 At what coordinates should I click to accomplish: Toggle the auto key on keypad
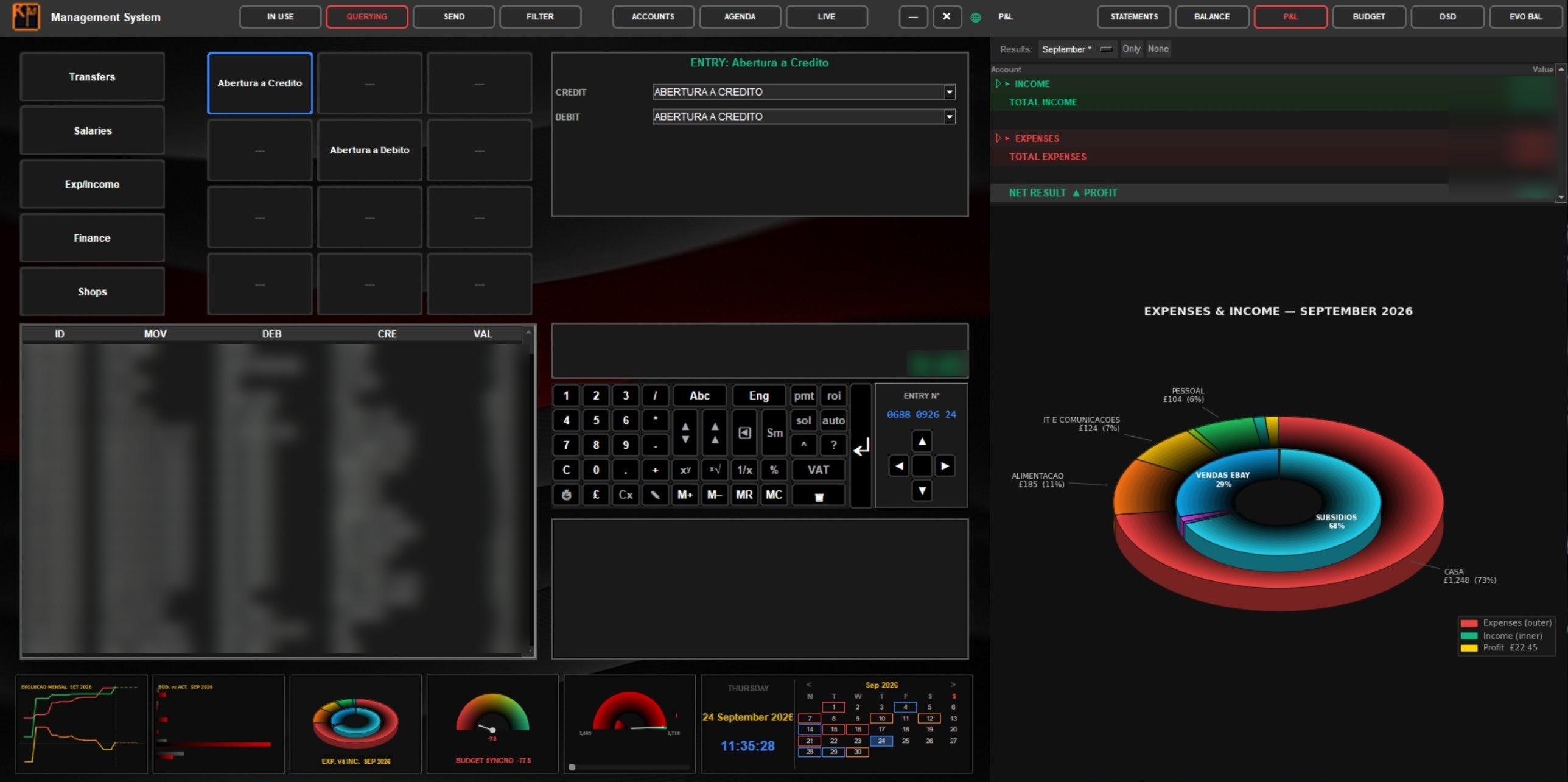coord(833,420)
